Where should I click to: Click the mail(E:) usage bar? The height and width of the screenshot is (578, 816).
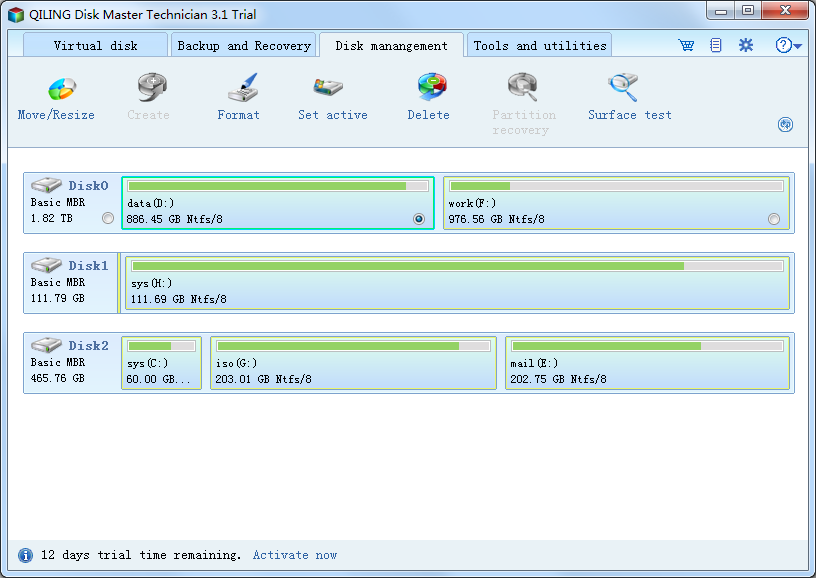(x=647, y=346)
